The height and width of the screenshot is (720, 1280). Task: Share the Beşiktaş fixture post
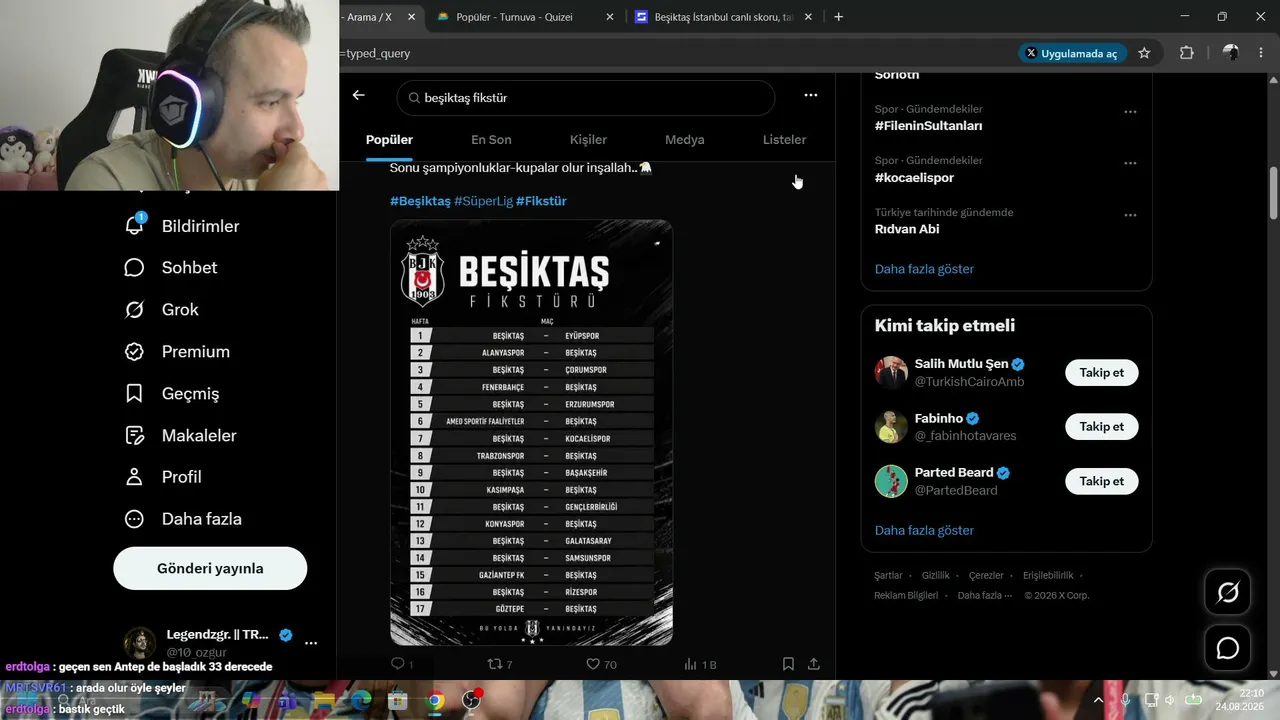click(814, 664)
